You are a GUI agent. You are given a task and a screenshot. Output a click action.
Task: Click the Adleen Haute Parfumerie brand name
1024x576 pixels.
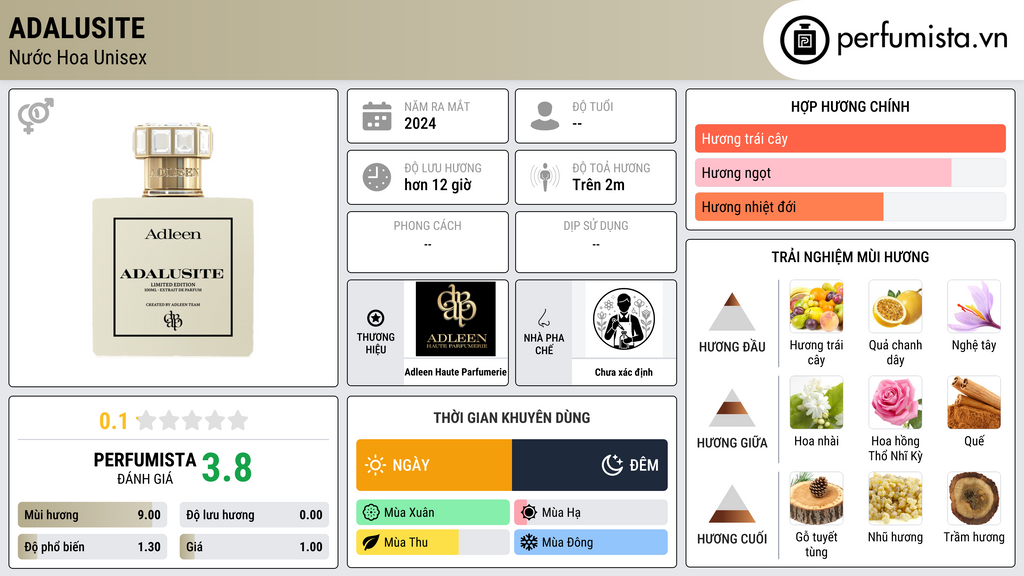point(456,372)
